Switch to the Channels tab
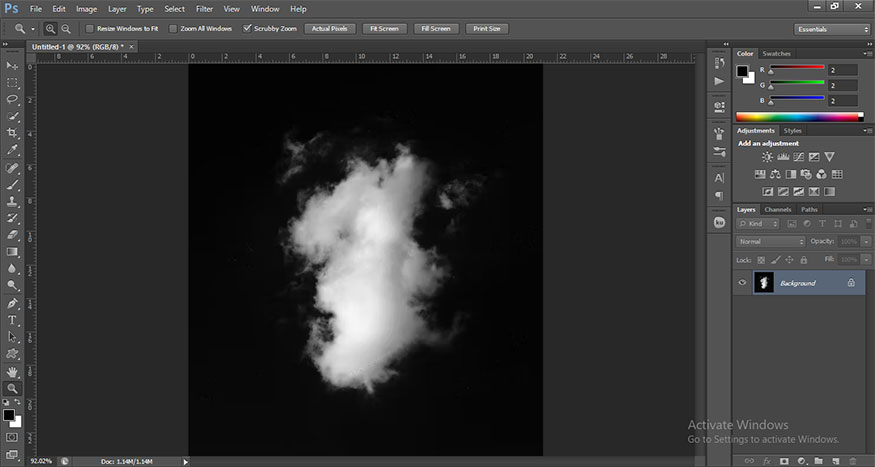 [x=778, y=210]
